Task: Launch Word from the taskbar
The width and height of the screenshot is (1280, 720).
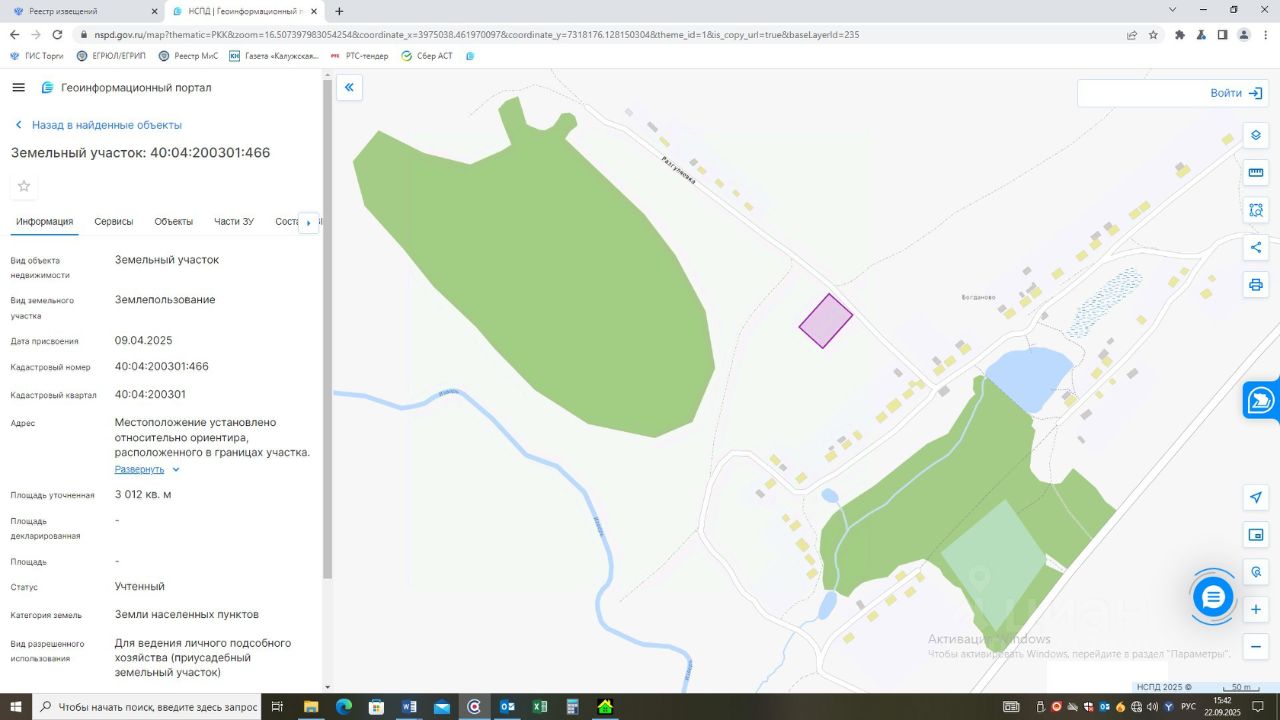Action: coord(409,707)
